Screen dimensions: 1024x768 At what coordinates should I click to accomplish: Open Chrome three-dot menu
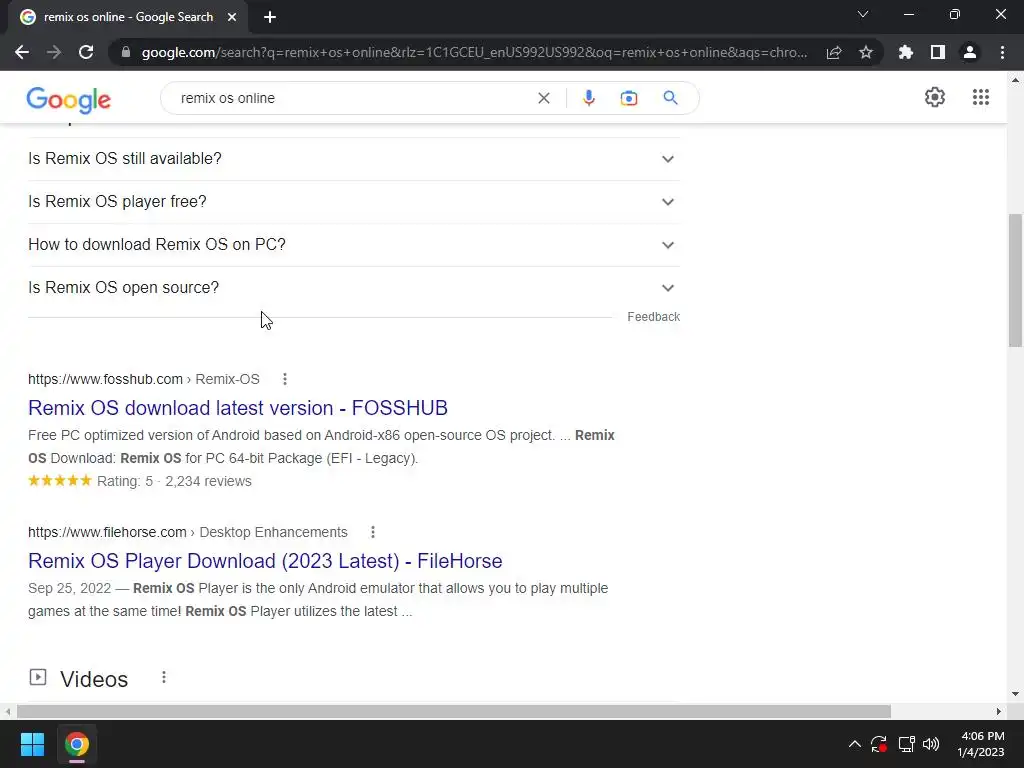point(1002,52)
